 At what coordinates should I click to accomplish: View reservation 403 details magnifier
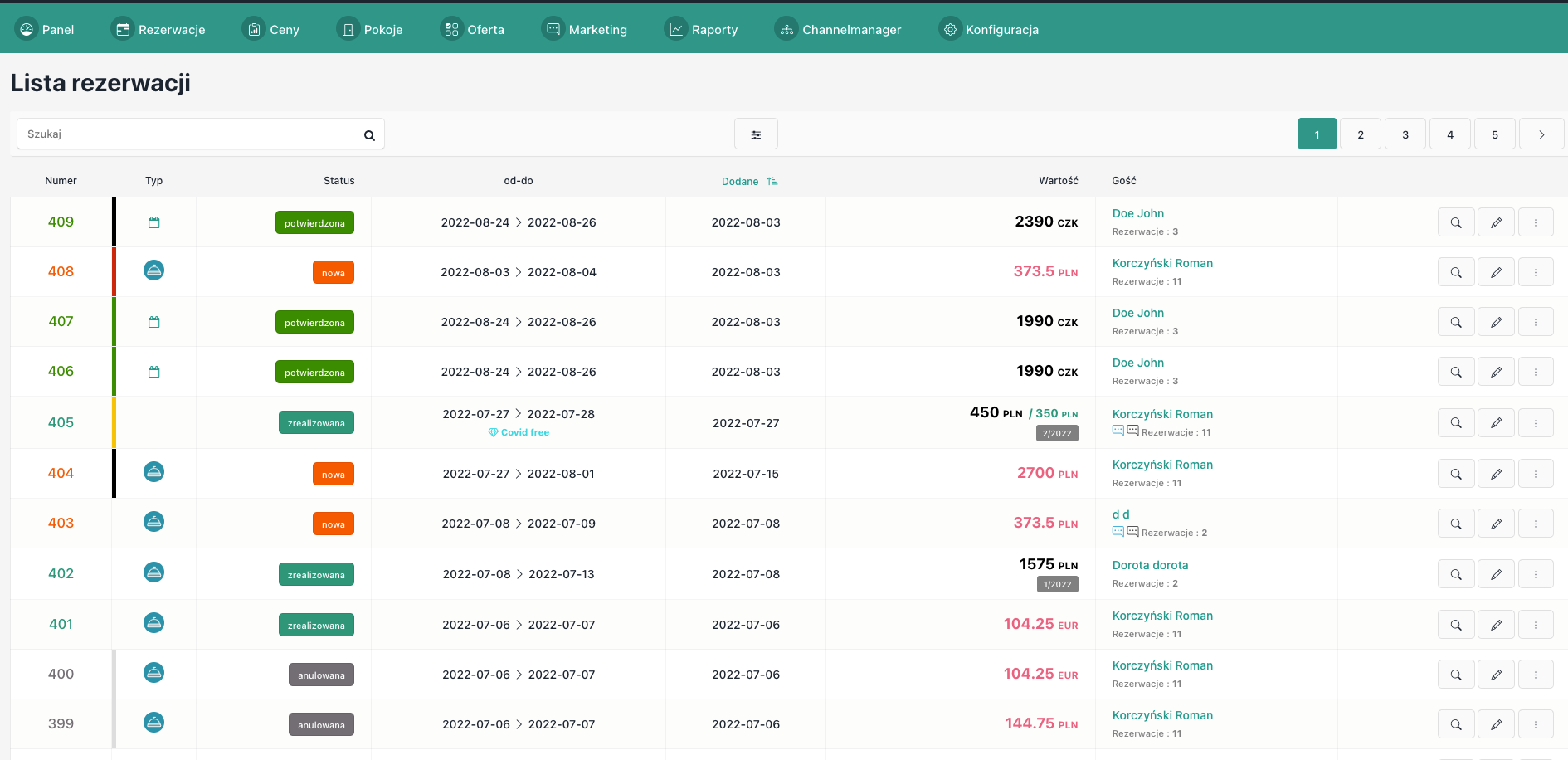point(1456,524)
